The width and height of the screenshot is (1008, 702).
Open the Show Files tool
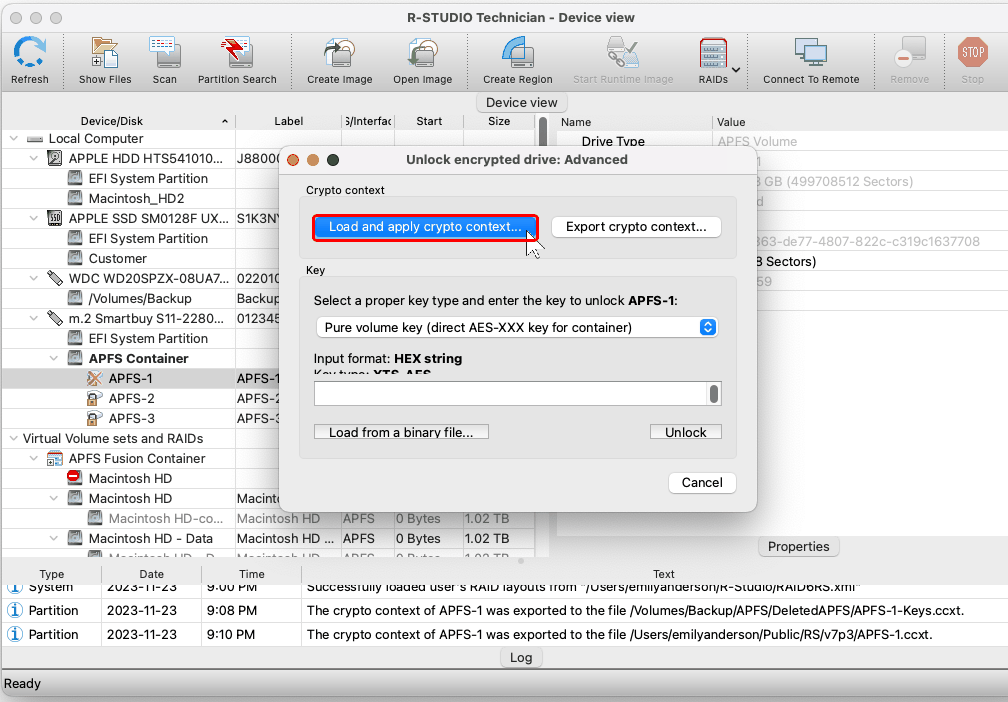tap(105, 53)
